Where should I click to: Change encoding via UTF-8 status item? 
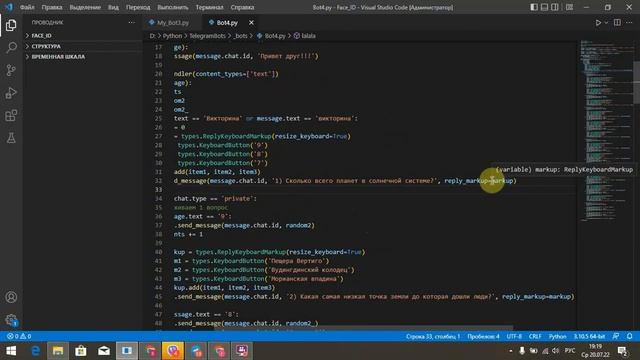coord(514,336)
